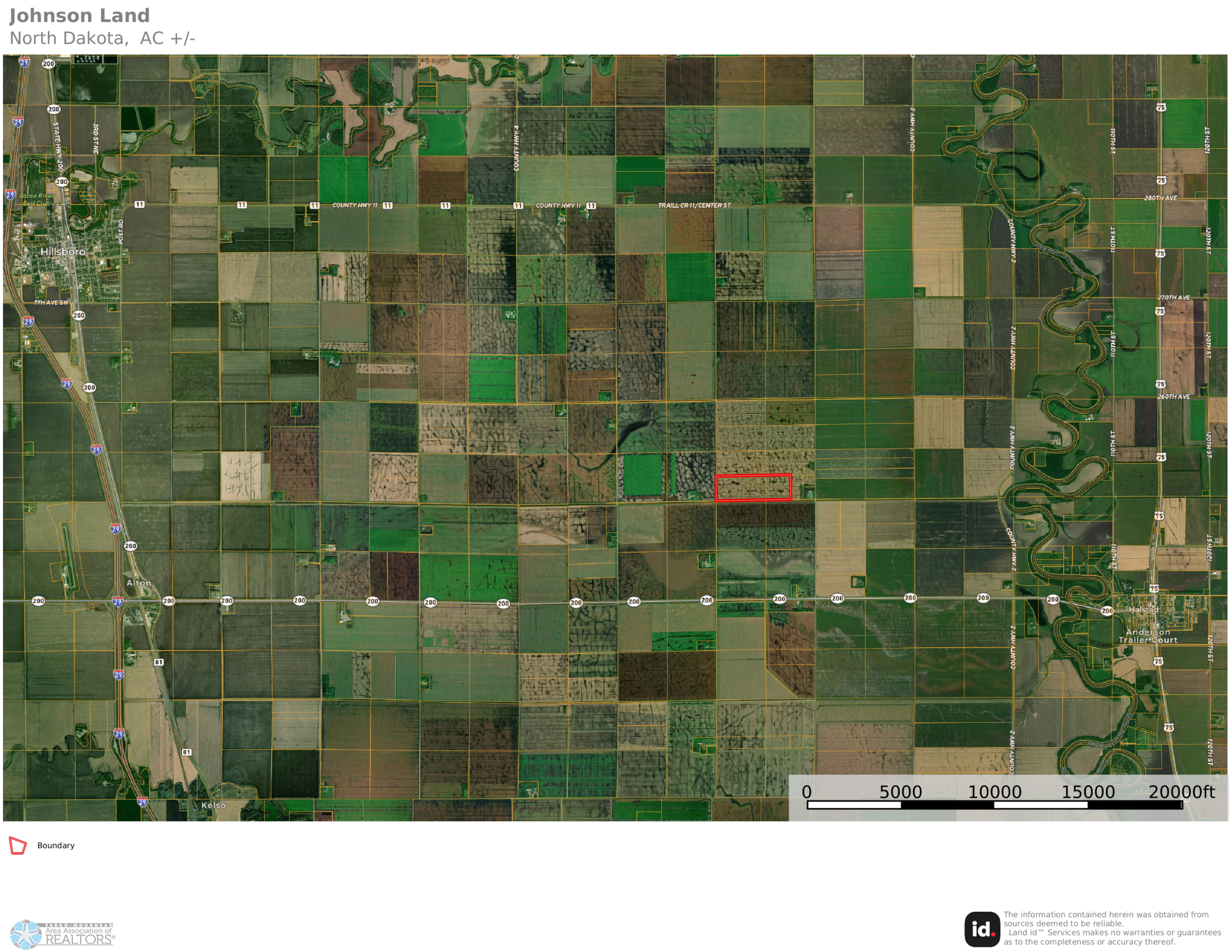Click the "10000" scale bar label
The image size is (1232, 952).
pyautogui.click(x=994, y=792)
